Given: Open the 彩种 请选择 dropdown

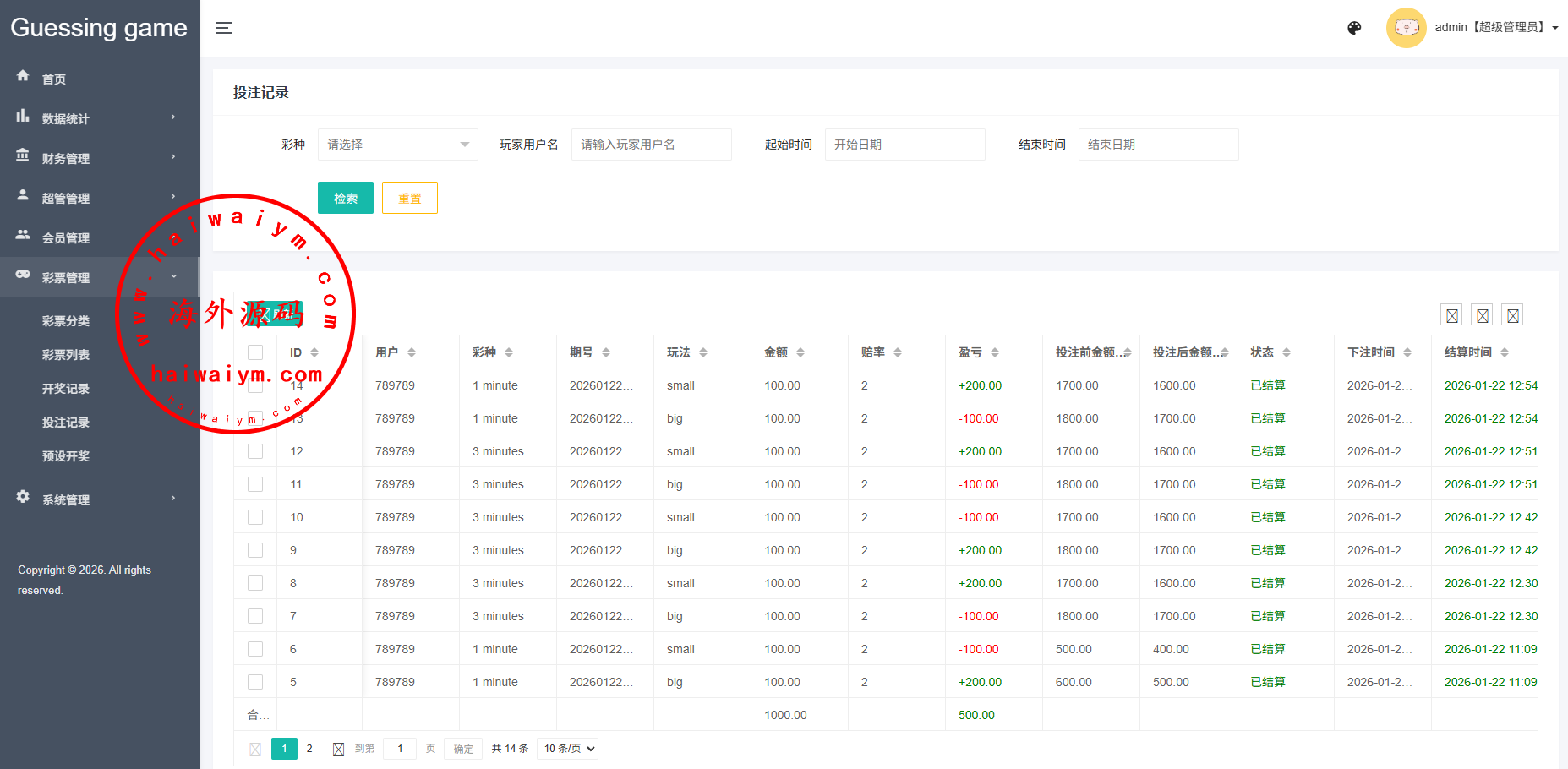Looking at the screenshot, I should [397, 145].
